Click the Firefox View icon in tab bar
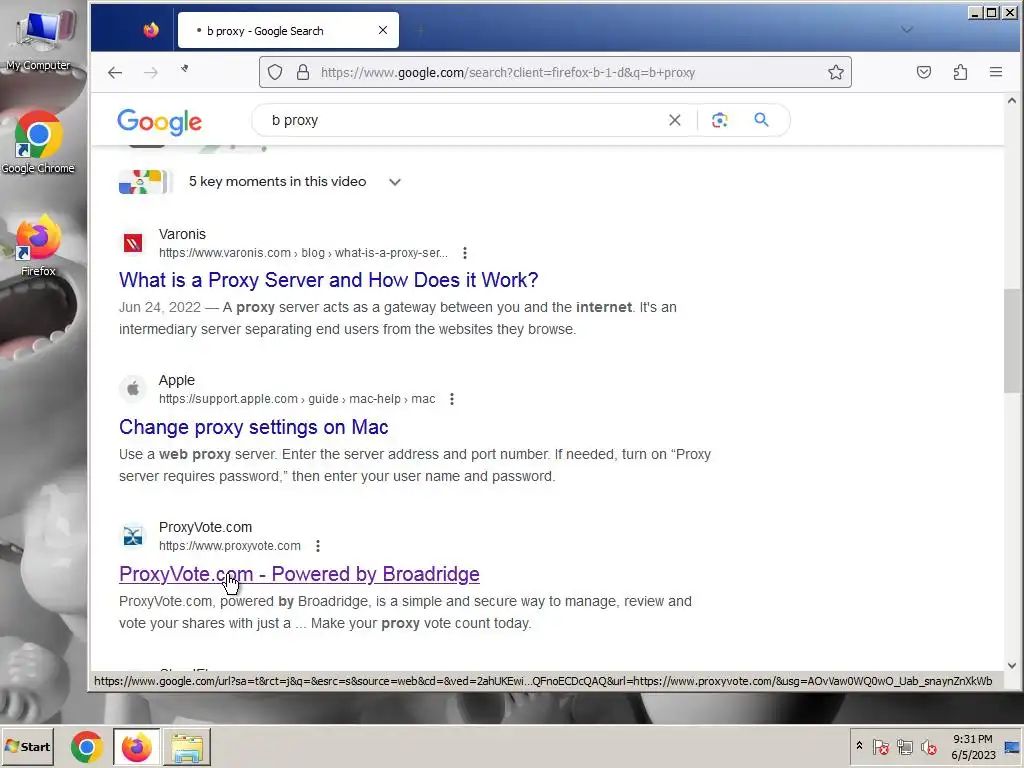 point(151,30)
